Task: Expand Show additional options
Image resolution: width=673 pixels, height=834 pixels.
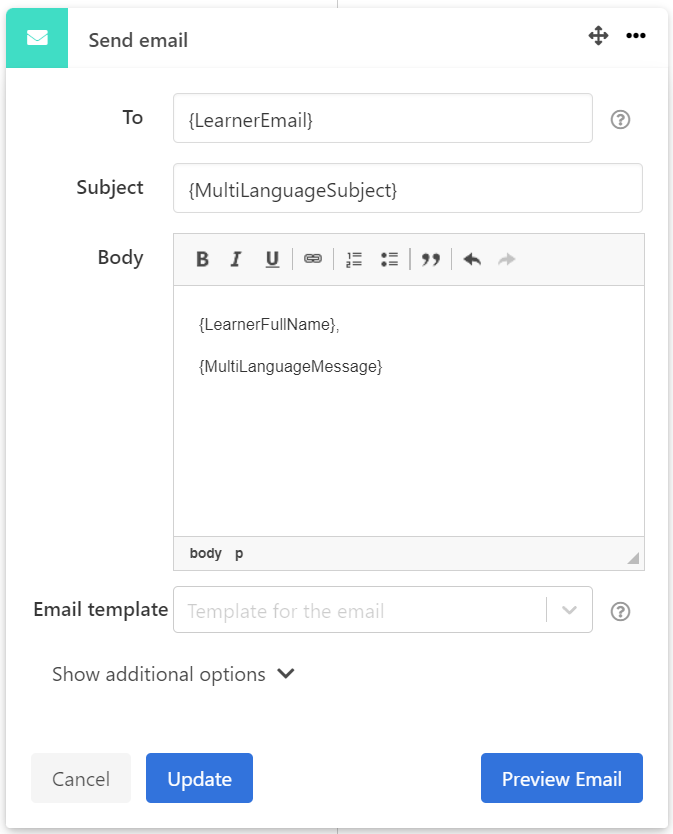Action: 174,674
